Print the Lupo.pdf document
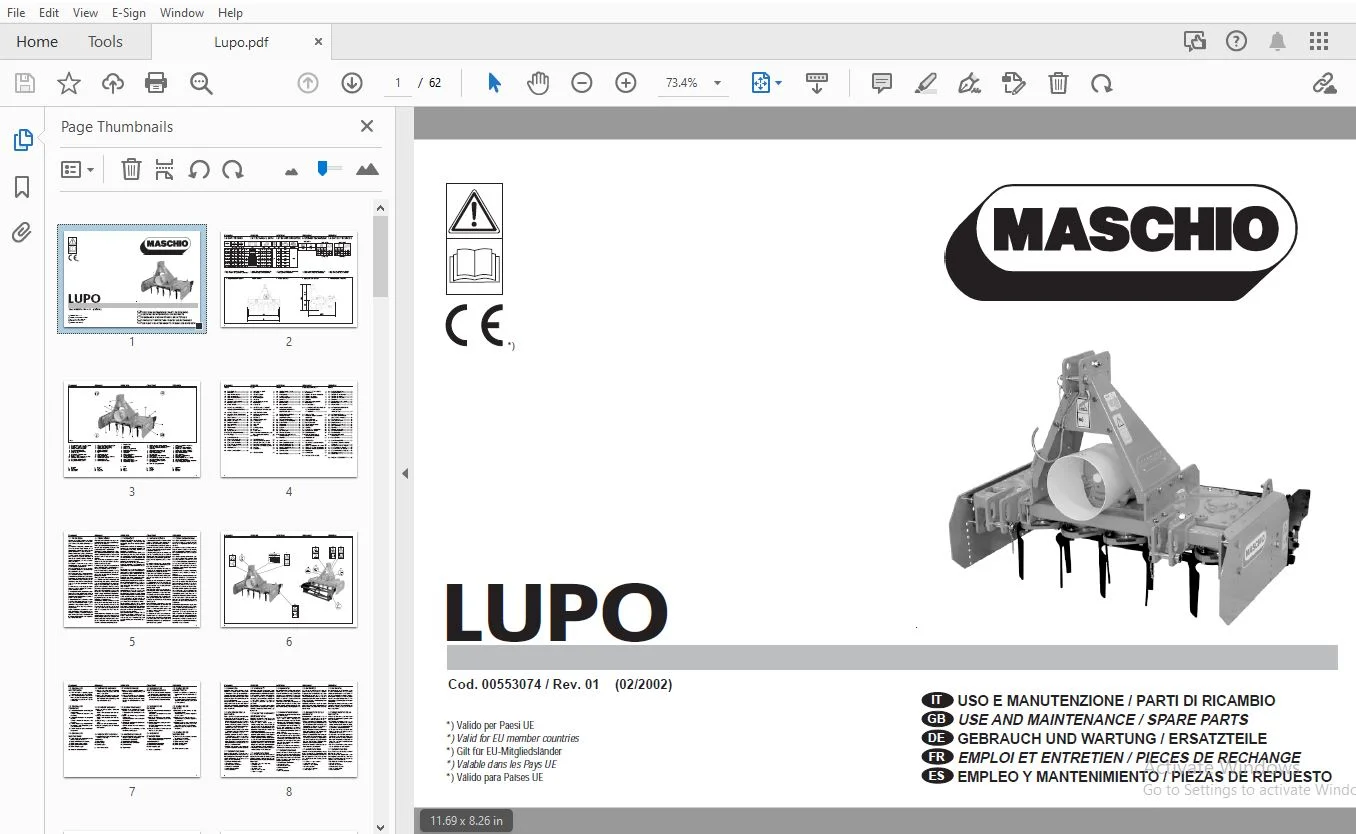The height and width of the screenshot is (834, 1356). 156,83
